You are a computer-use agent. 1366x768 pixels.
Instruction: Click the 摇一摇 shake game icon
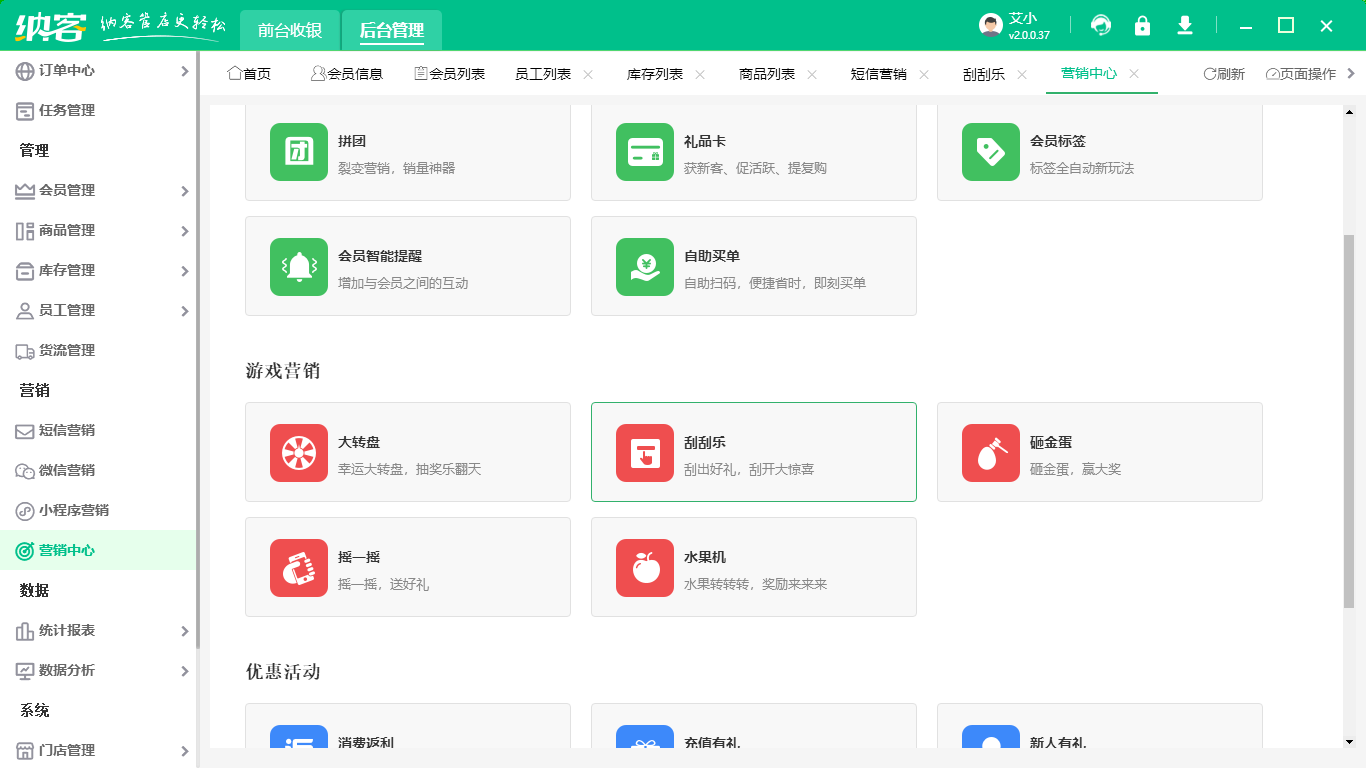tap(298, 566)
